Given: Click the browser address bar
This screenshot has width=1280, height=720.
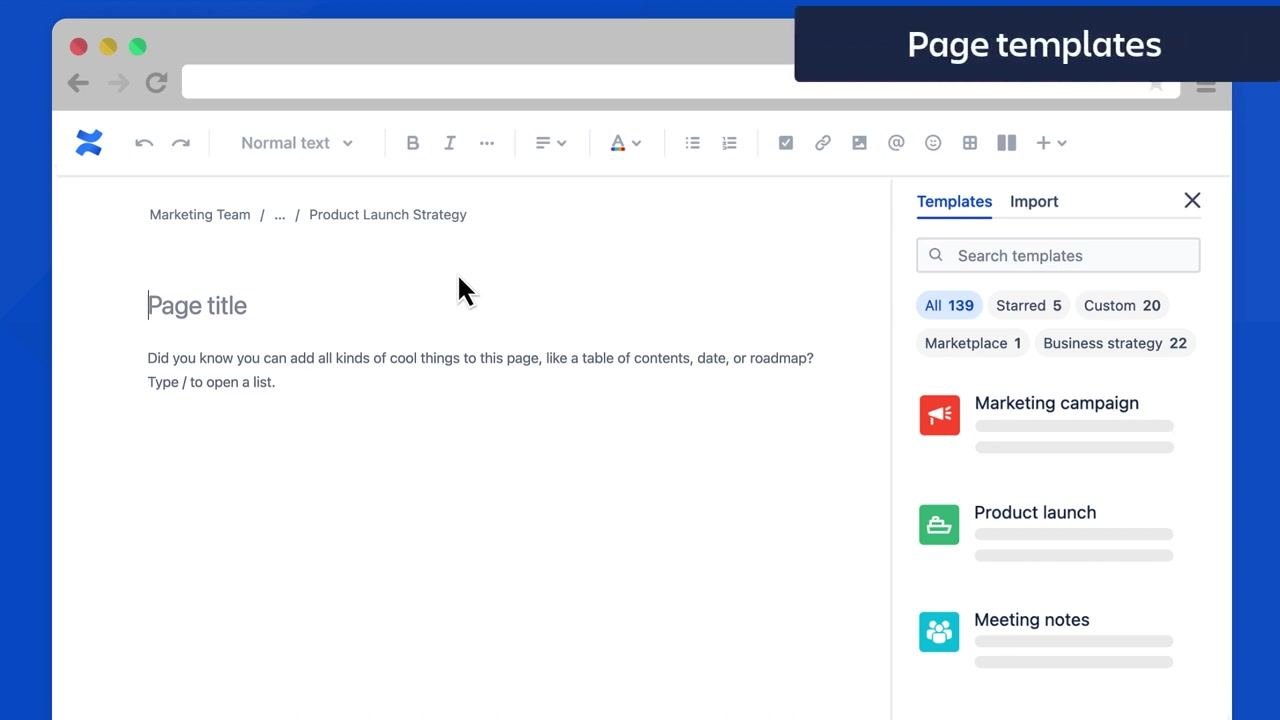Looking at the screenshot, I should pos(680,82).
